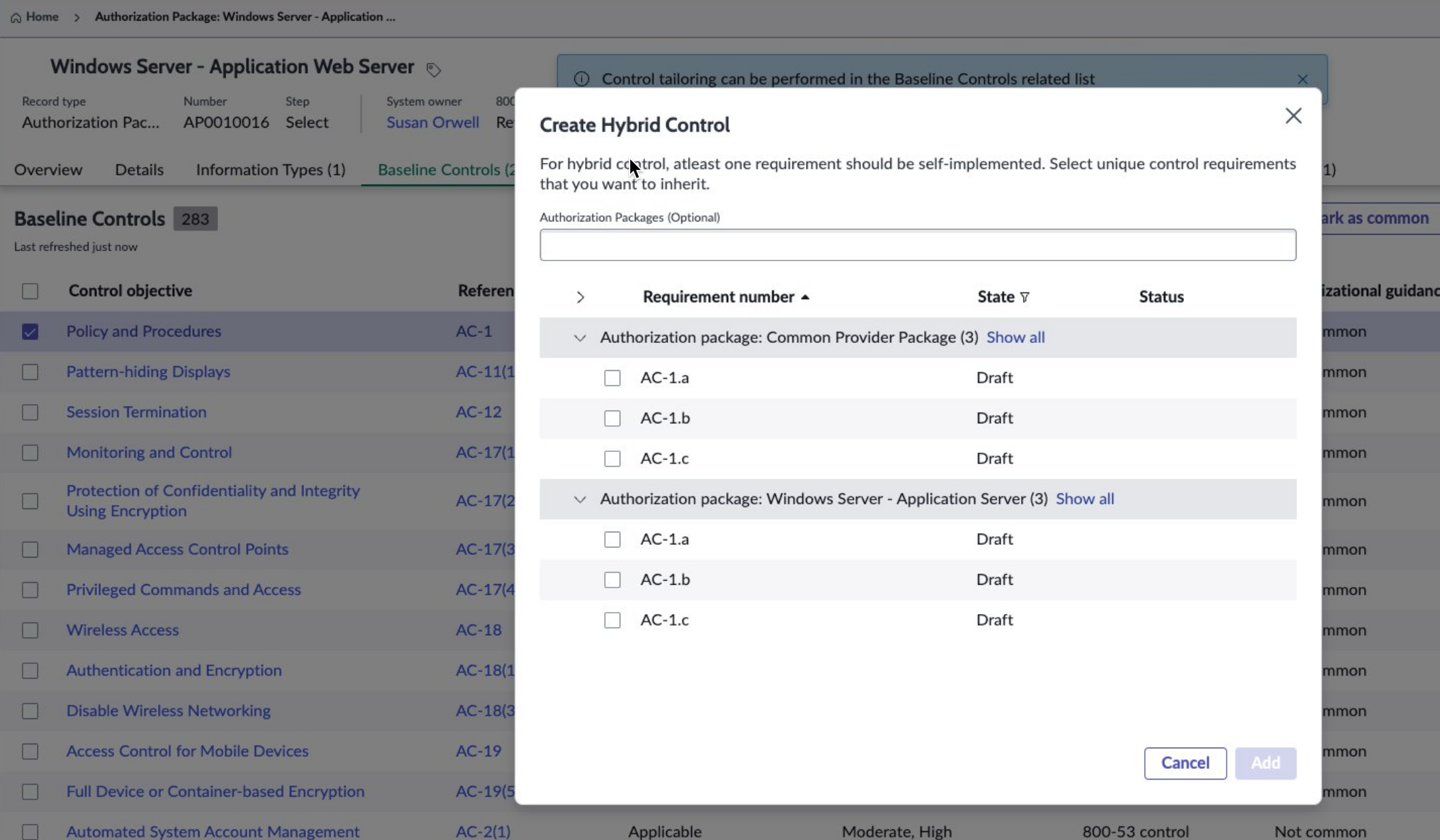
Task: Click the Control objective column header
Action: point(130,291)
